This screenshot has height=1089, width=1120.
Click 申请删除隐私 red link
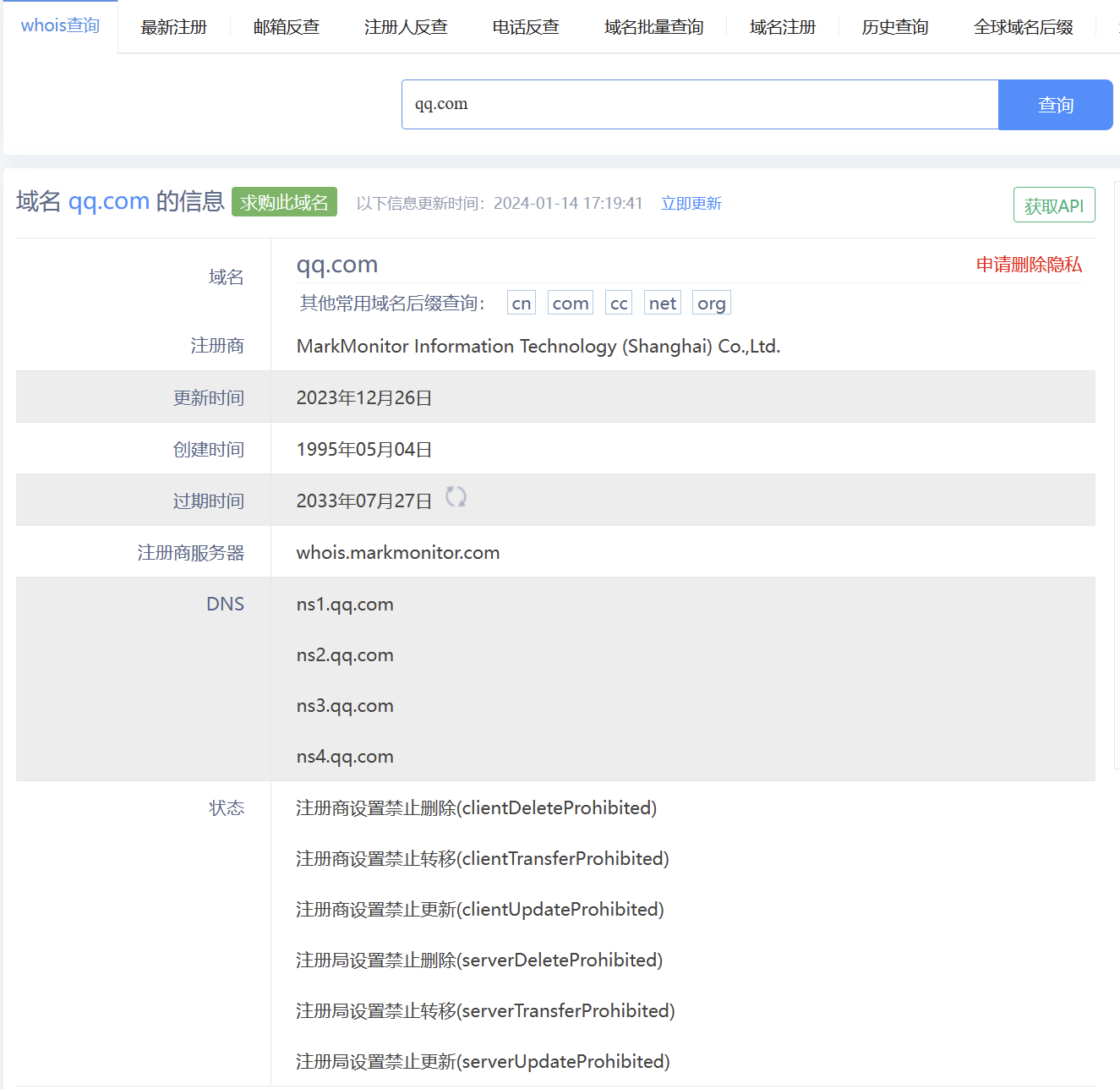coord(1029,265)
